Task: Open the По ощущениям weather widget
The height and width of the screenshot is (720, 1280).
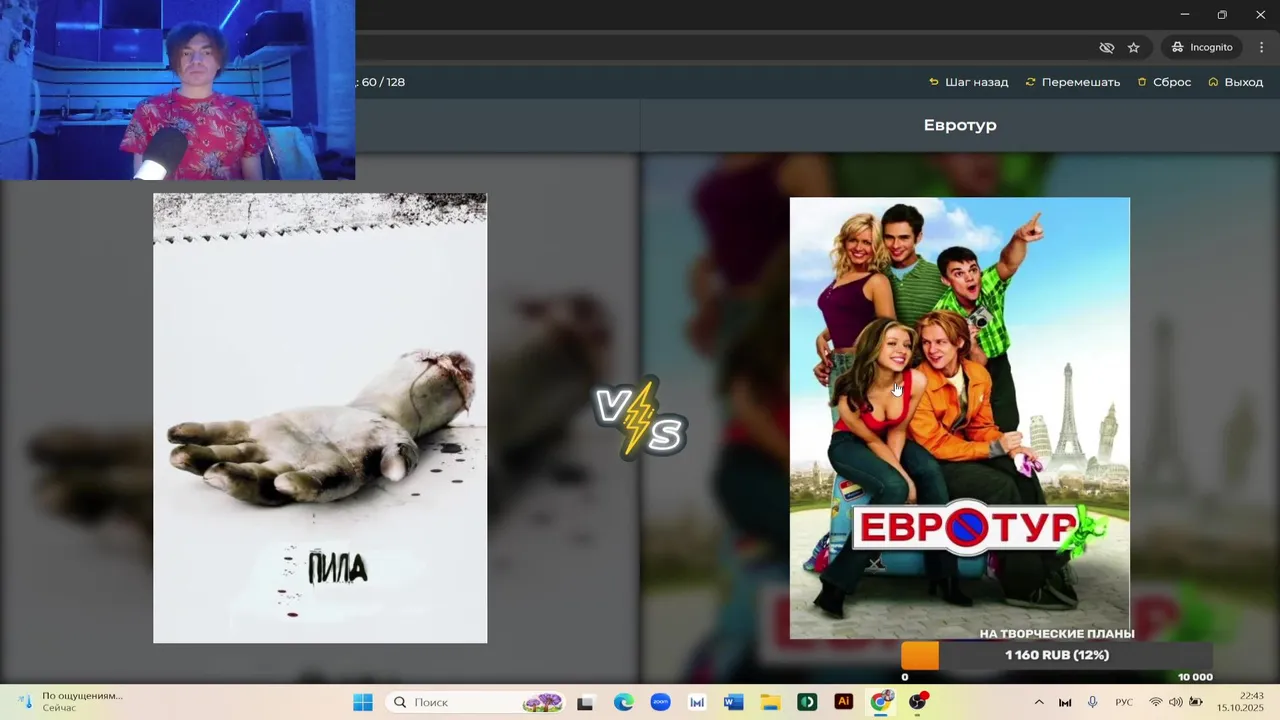Action: click(72, 702)
